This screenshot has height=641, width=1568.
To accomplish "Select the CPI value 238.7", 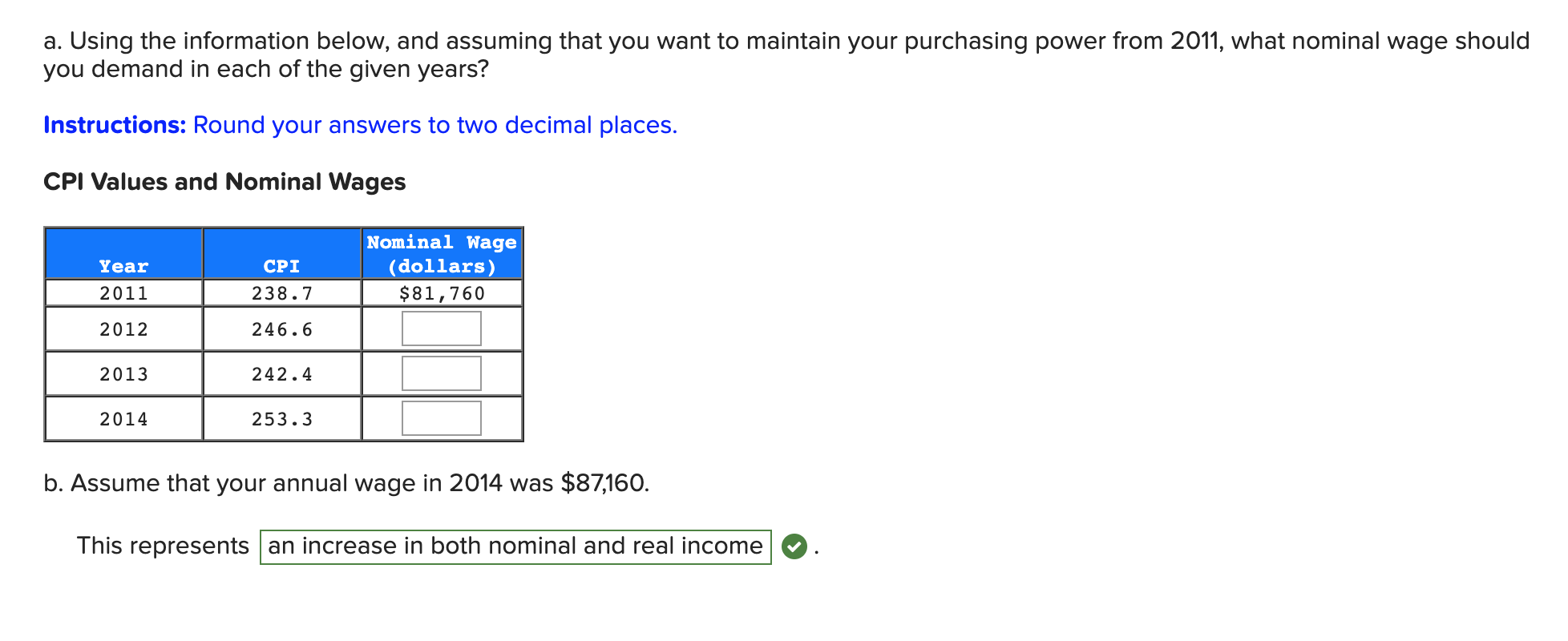I will tap(282, 292).
